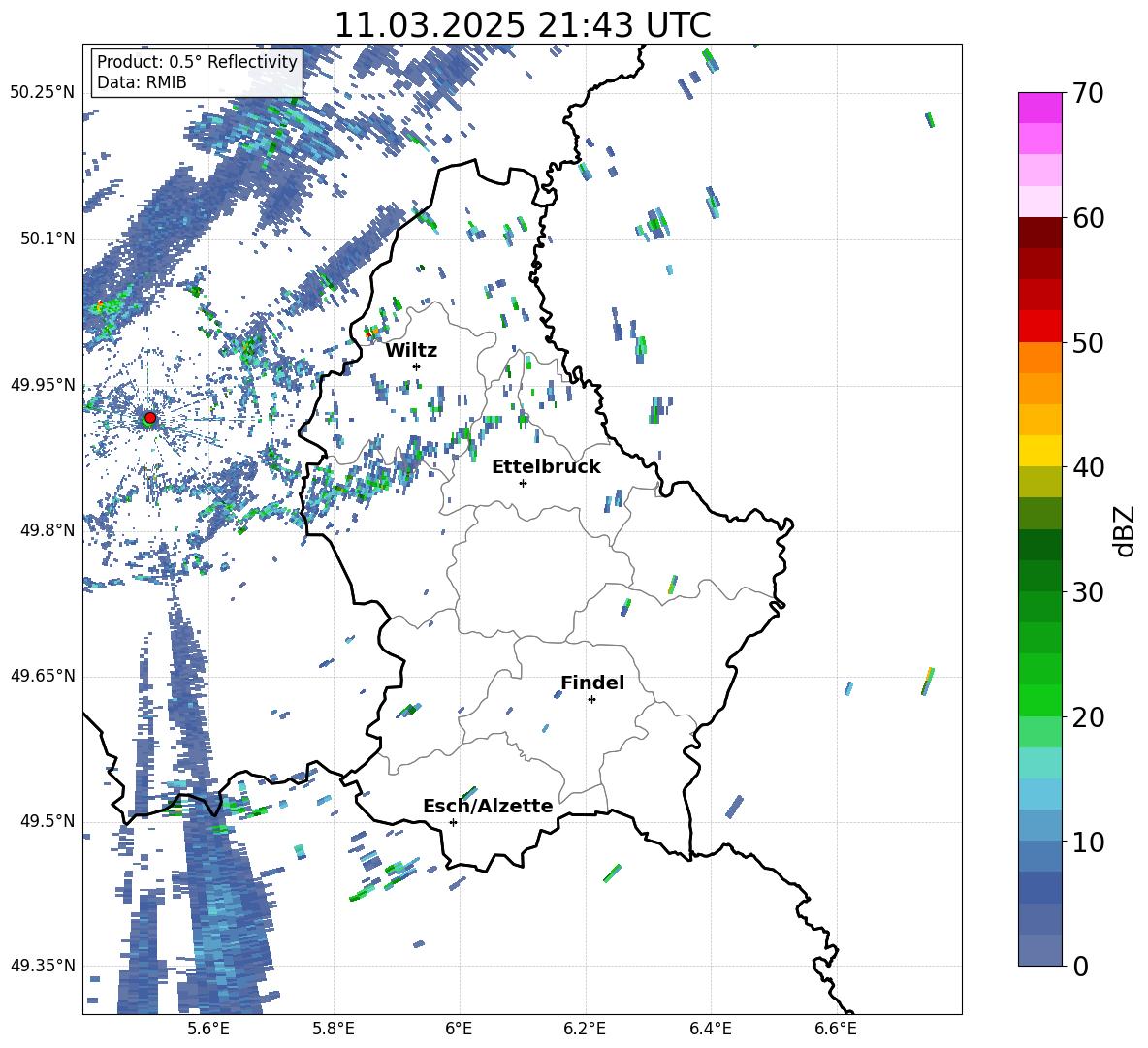The image size is (1148, 1048).
Task: Select the Findel city label
Action: click(x=592, y=683)
